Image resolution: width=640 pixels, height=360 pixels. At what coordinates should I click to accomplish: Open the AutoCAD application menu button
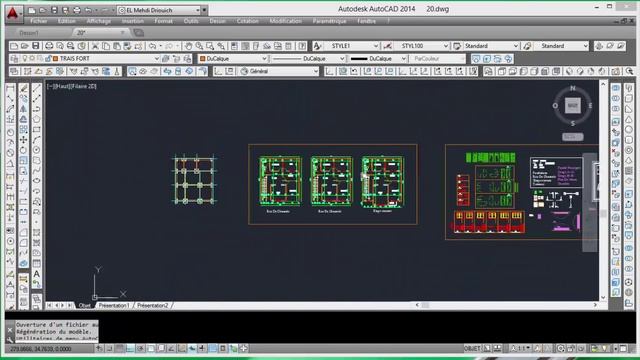coord(13,13)
